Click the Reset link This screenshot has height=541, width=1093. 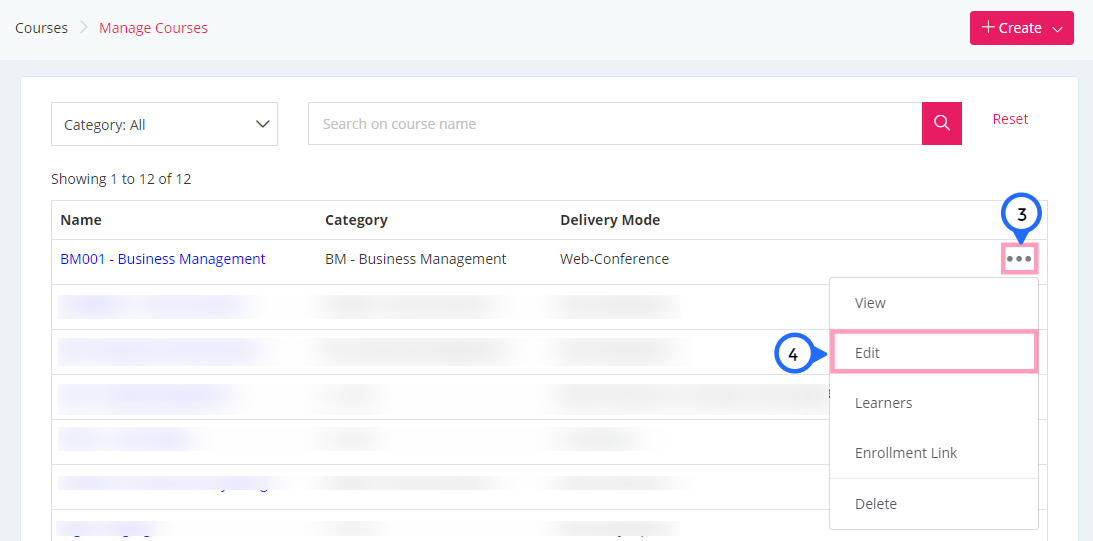(x=1010, y=119)
